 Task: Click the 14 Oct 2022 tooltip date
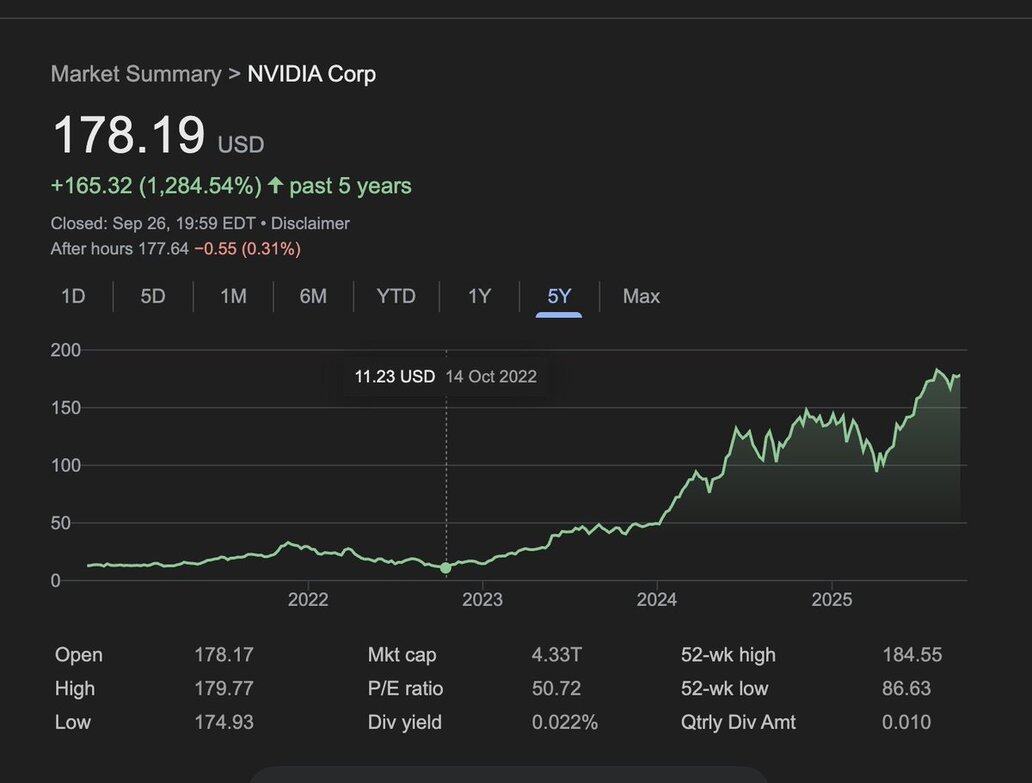coord(491,376)
